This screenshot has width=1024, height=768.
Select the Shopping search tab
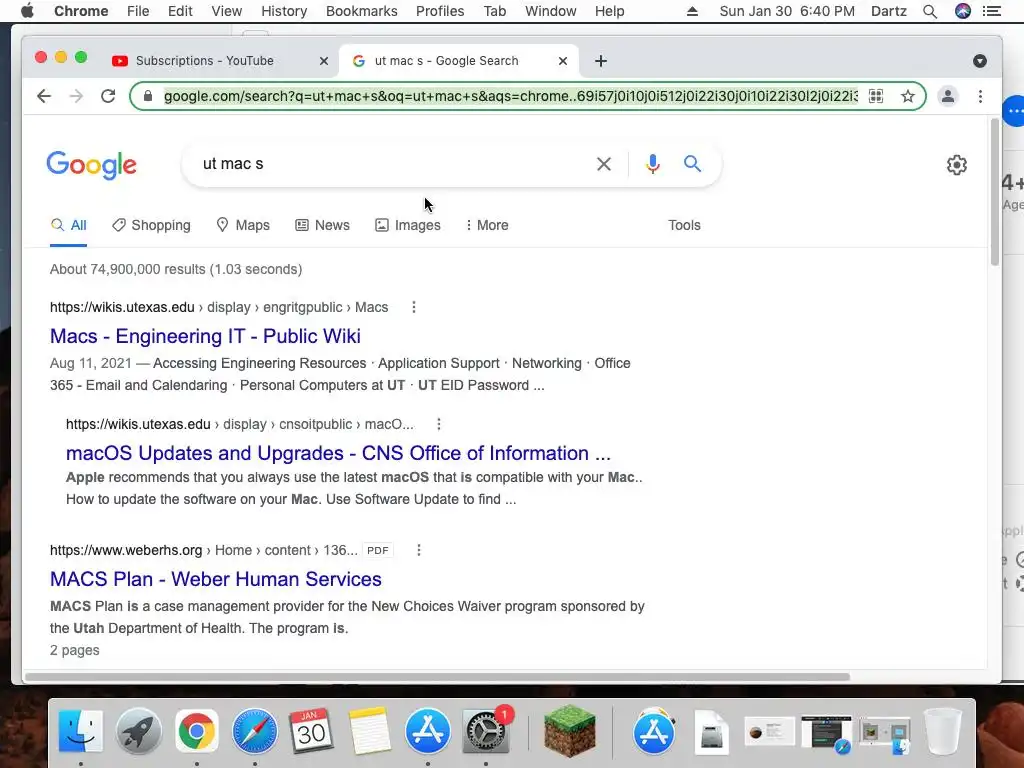coord(152,225)
